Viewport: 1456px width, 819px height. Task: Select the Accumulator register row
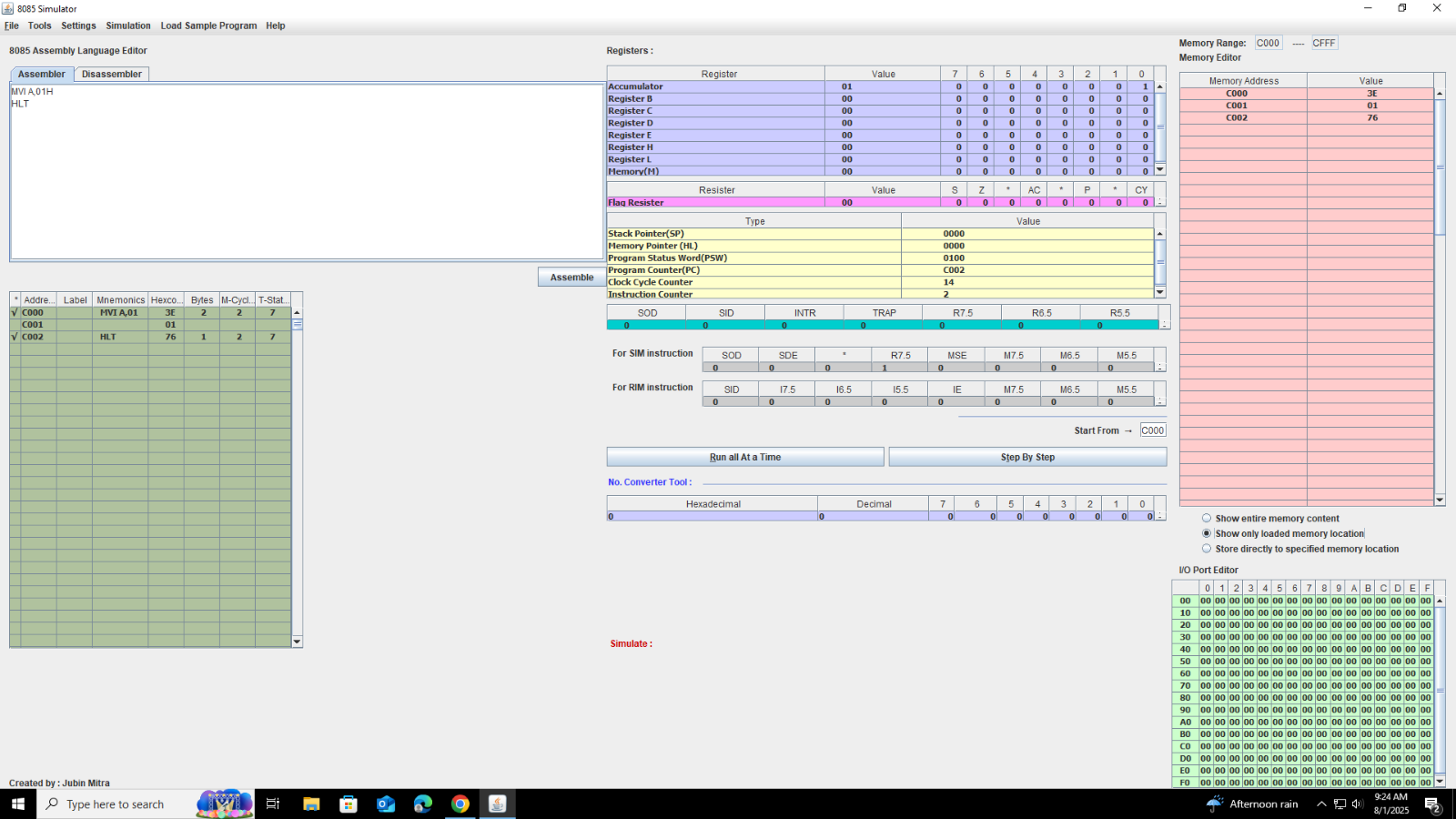point(880,86)
